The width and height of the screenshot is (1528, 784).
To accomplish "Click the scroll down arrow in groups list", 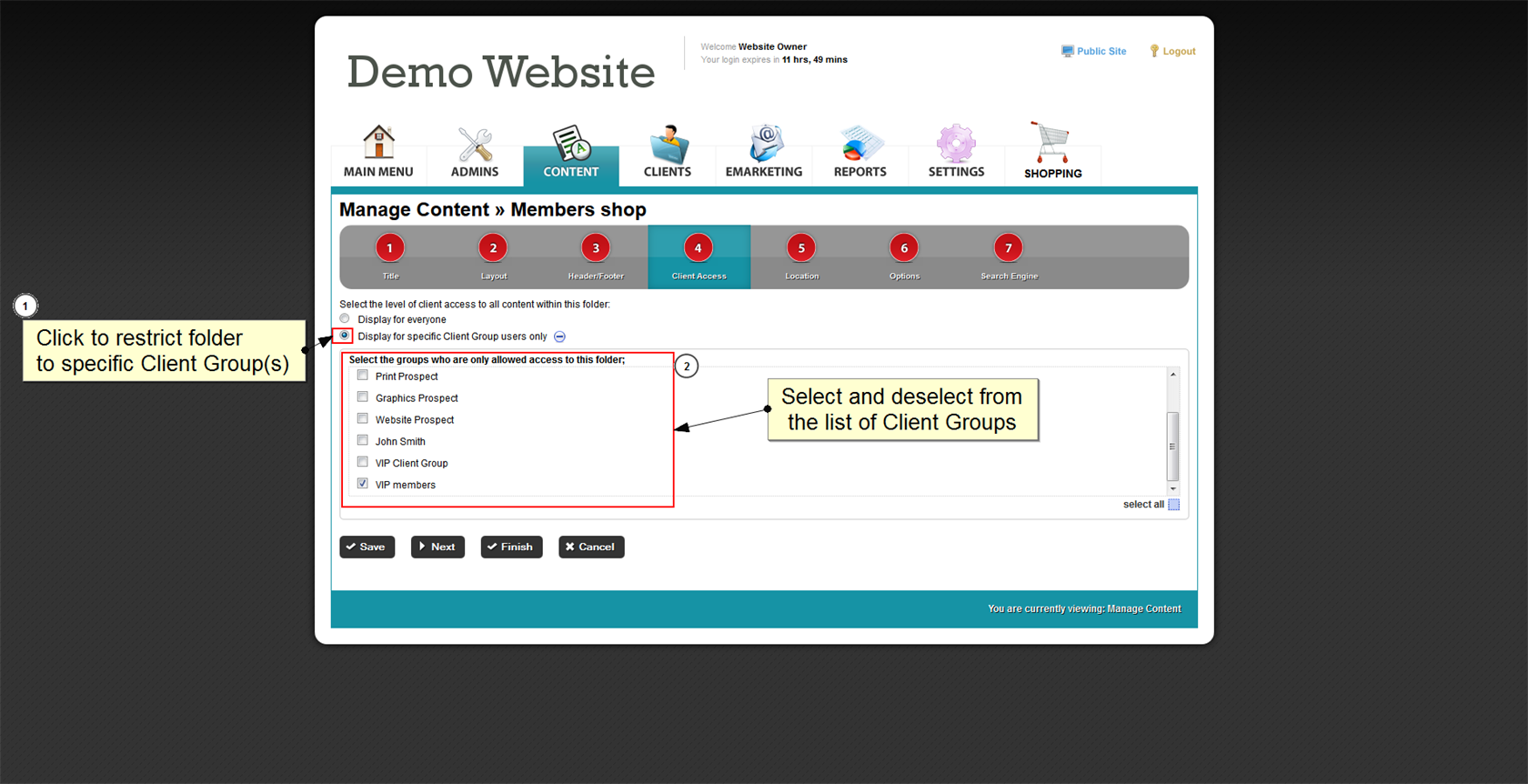I will (x=1172, y=489).
